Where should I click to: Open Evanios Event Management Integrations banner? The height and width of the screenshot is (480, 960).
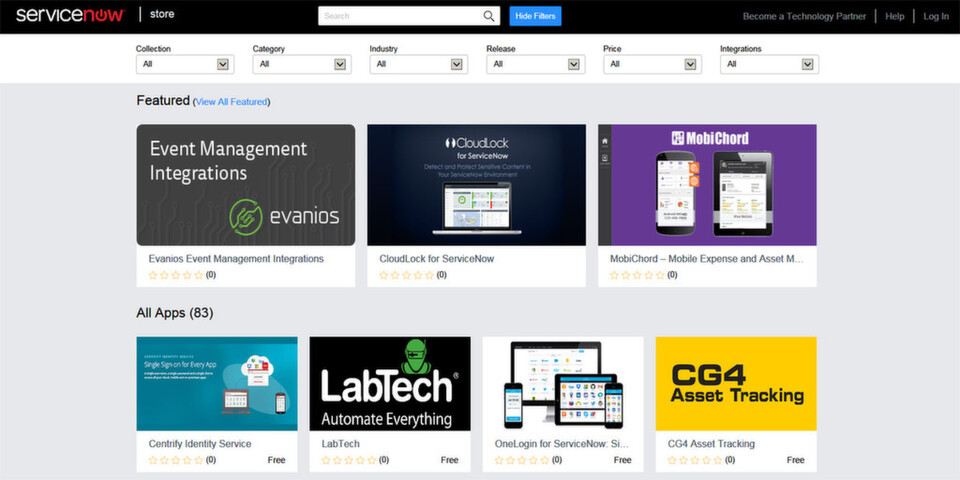tap(246, 185)
